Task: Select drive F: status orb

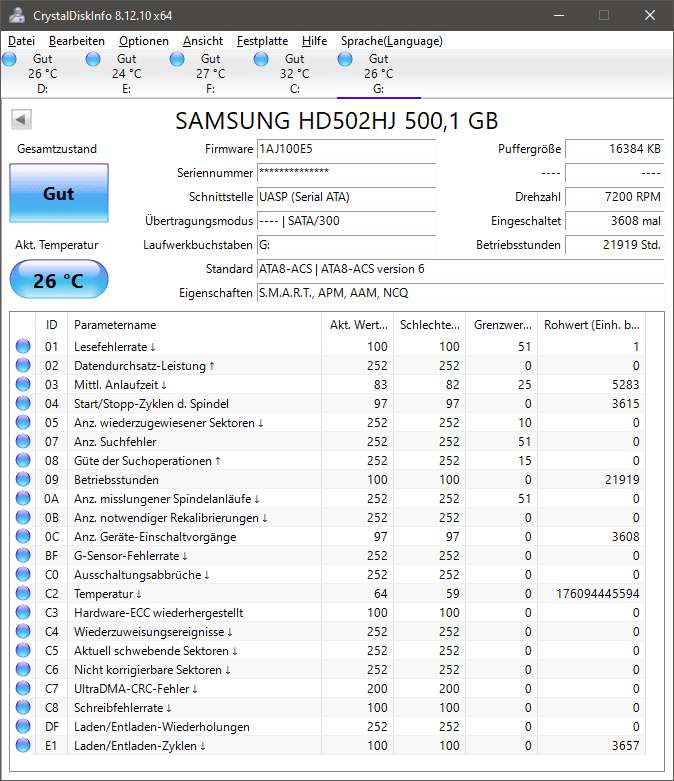Action: 177,59
